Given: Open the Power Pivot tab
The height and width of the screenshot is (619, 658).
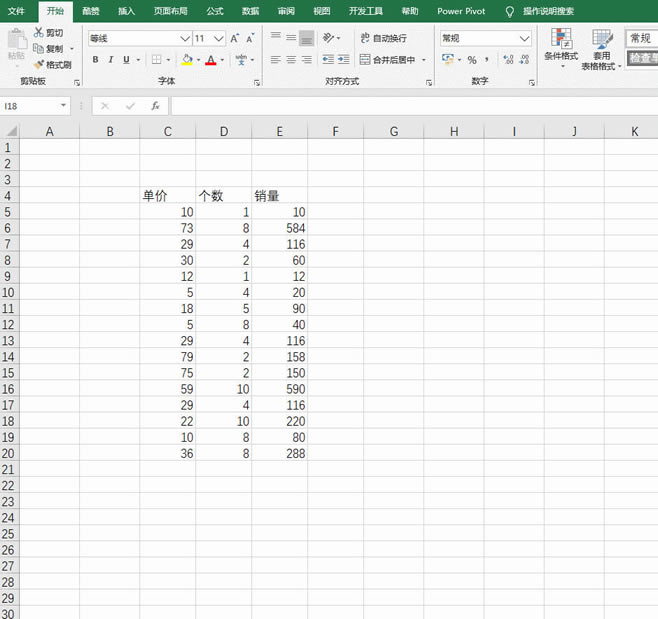Looking at the screenshot, I should coord(461,11).
